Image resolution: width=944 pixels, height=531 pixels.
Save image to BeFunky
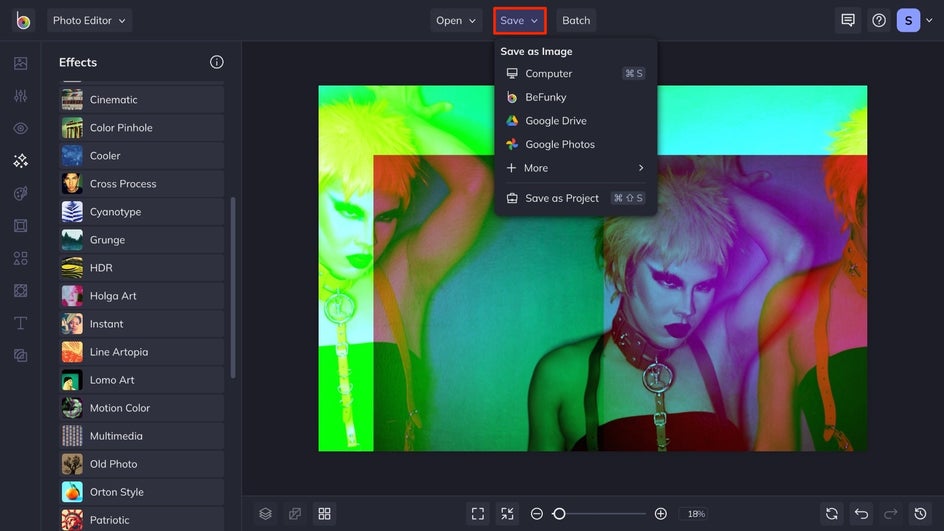click(x=576, y=97)
